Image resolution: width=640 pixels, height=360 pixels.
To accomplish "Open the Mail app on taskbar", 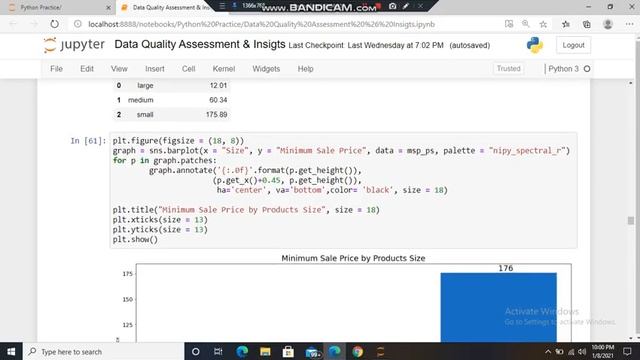I will click(312, 351).
